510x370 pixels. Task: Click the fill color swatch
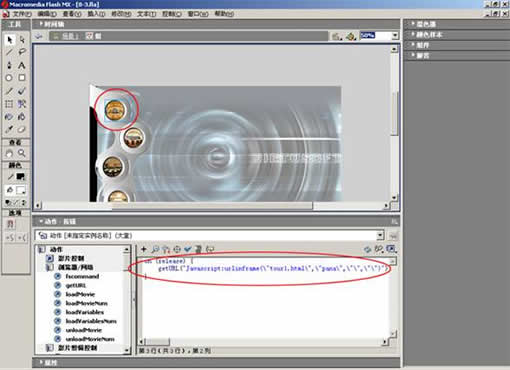[21, 190]
